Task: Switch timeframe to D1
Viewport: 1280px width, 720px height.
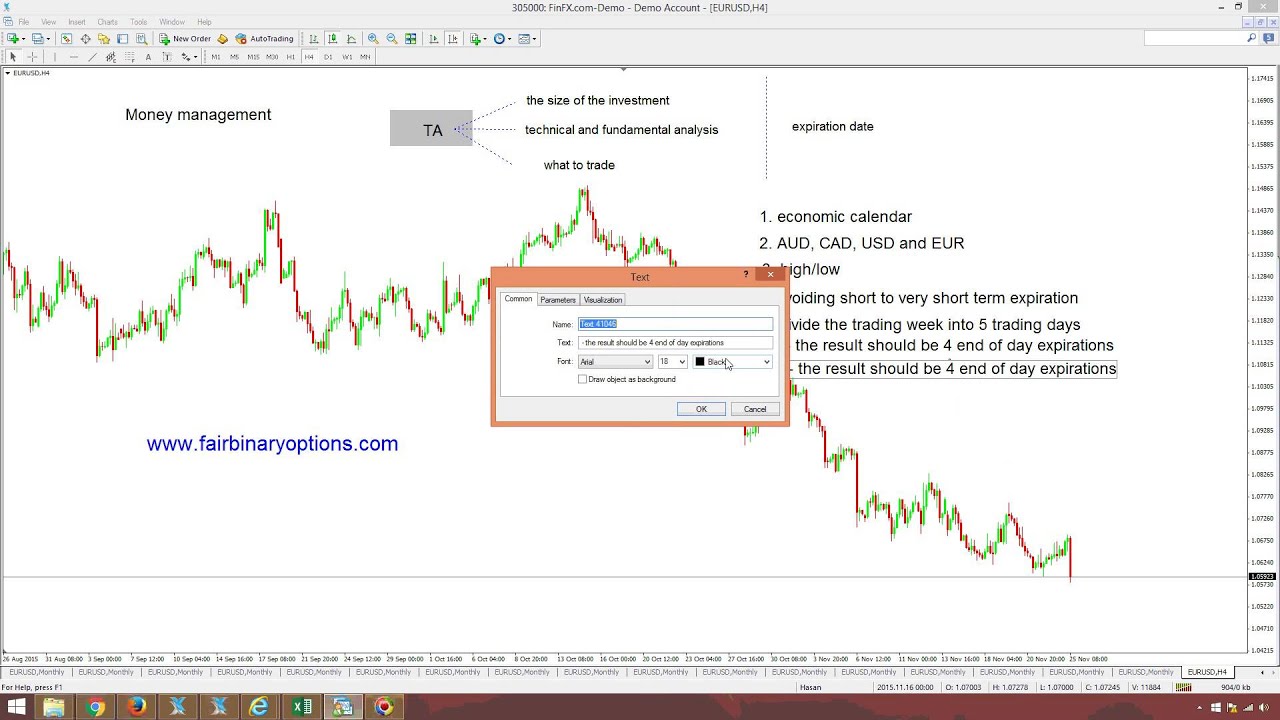Action: pos(328,57)
